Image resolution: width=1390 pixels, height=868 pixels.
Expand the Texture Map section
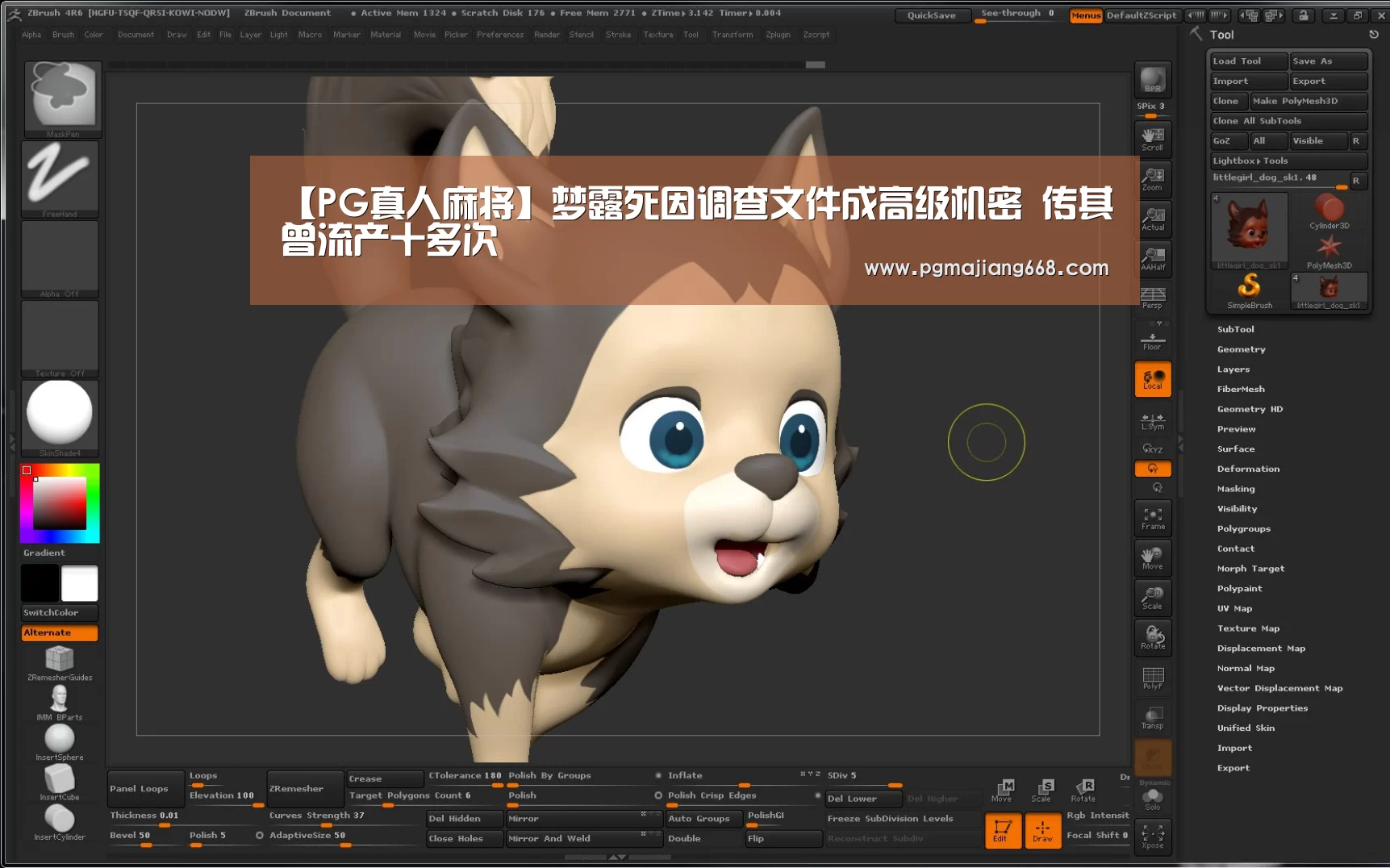1248,628
